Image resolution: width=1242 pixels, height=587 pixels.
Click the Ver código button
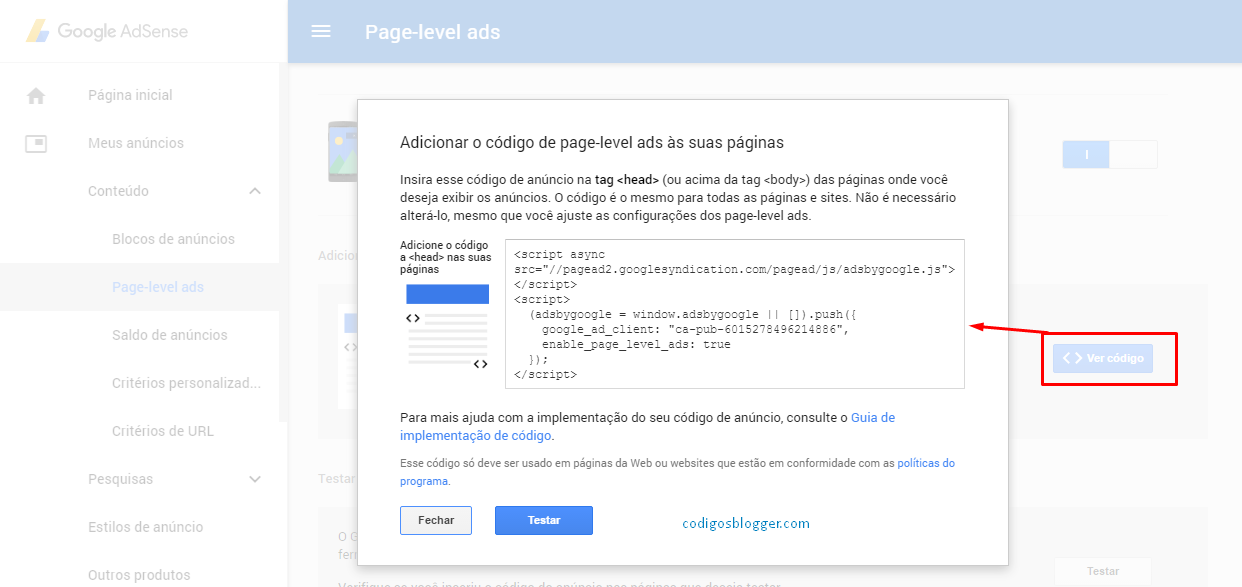click(1103, 358)
